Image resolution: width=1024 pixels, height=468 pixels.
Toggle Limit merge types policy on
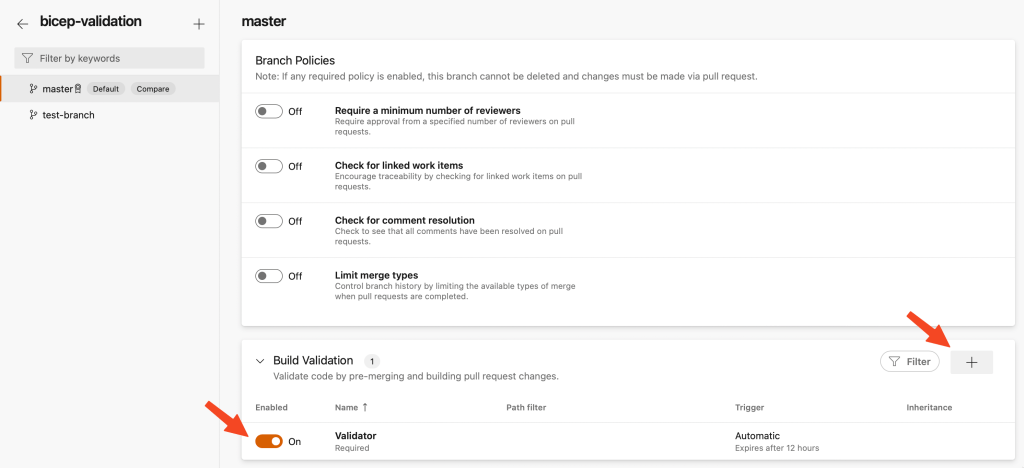(x=269, y=276)
